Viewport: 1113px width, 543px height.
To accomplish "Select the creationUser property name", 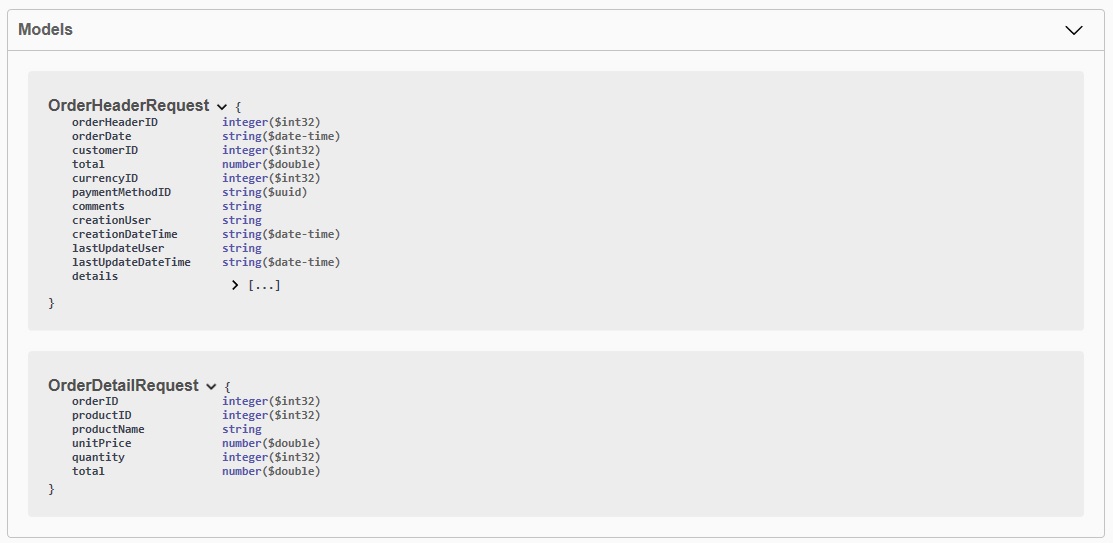I will (x=111, y=220).
